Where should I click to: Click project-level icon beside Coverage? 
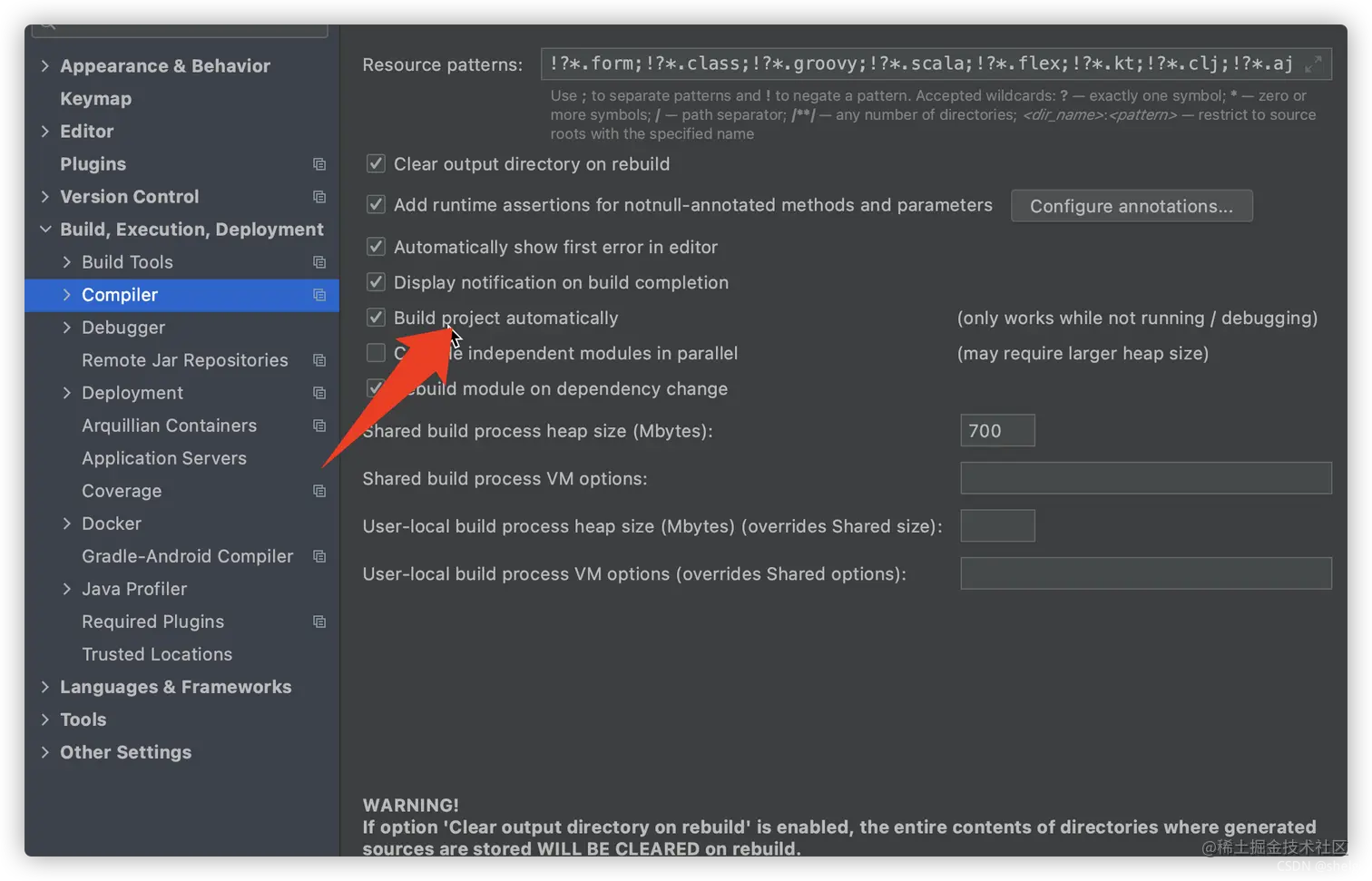[x=319, y=491]
